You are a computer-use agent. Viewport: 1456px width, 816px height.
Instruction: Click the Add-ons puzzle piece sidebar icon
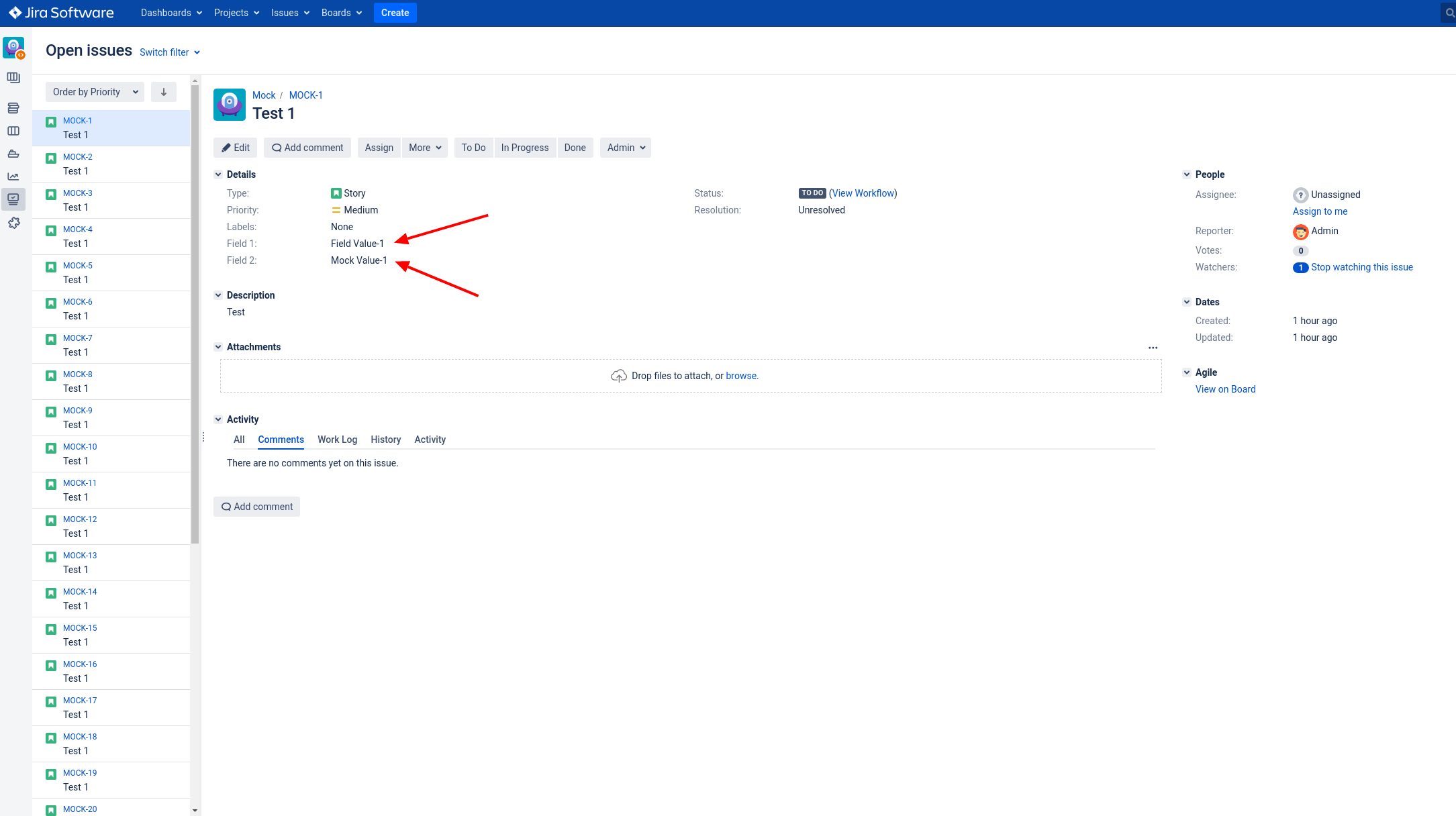point(13,223)
